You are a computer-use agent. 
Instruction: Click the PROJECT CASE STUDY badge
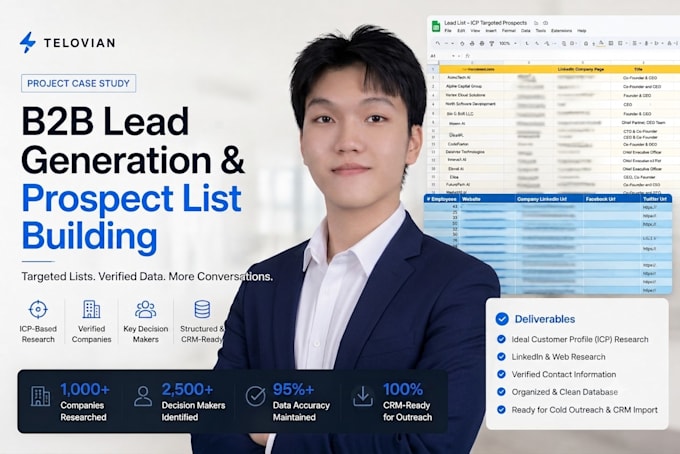click(x=78, y=83)
